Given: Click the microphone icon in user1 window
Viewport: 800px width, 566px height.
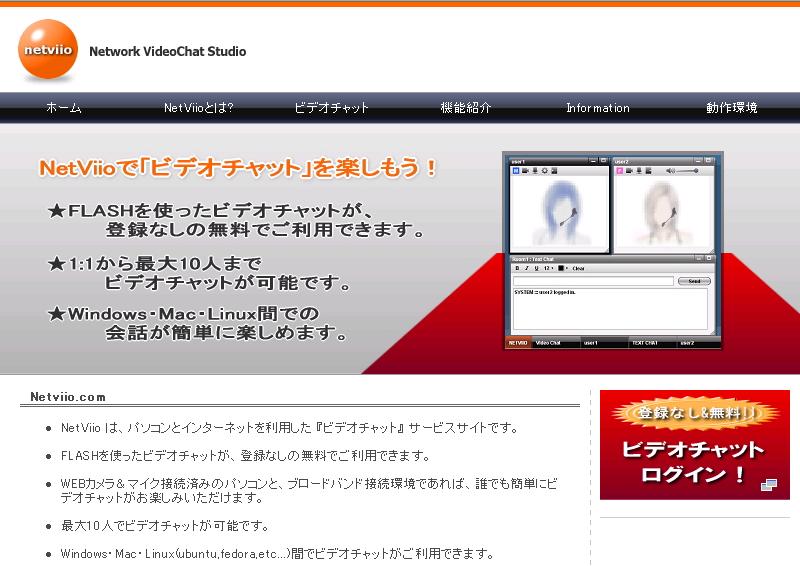Looking at the screenshot, I should point(535,171).
